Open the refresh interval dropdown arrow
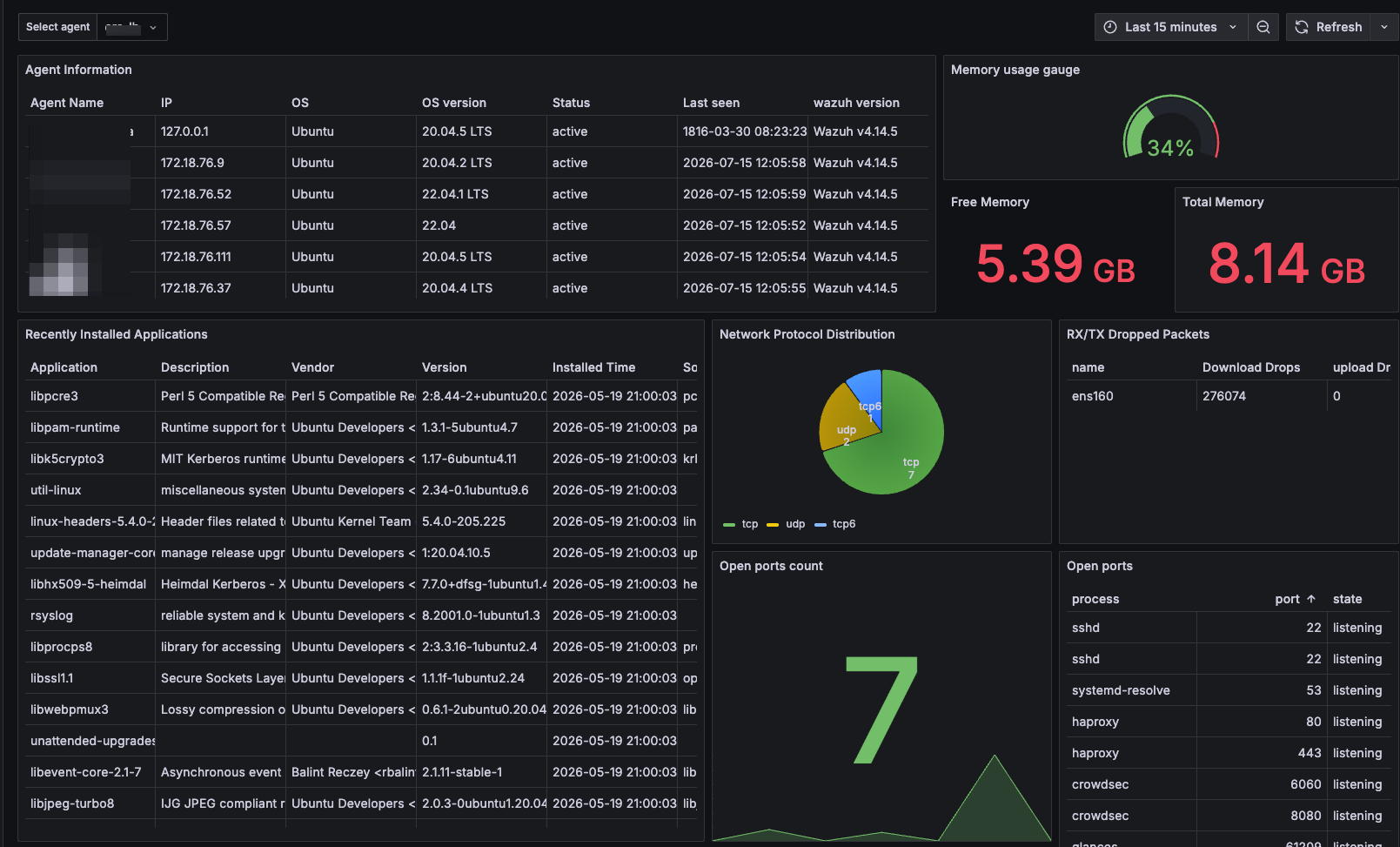Viewport: 1400px width, 847px height. pos(1383,27)
